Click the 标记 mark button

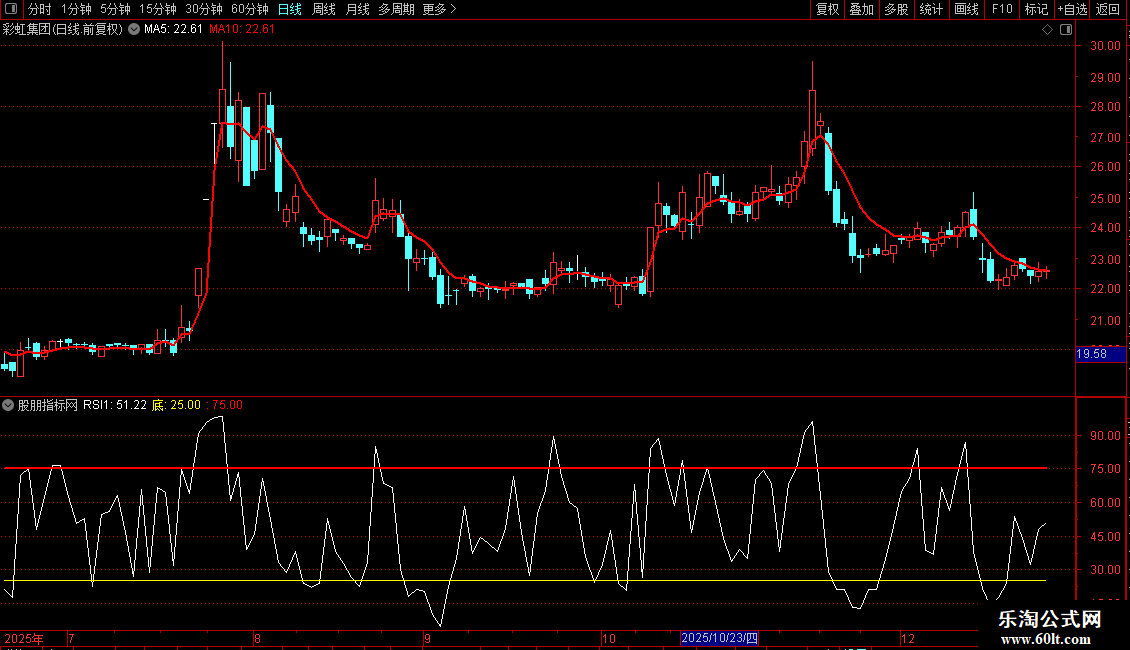coord(1036,9)
